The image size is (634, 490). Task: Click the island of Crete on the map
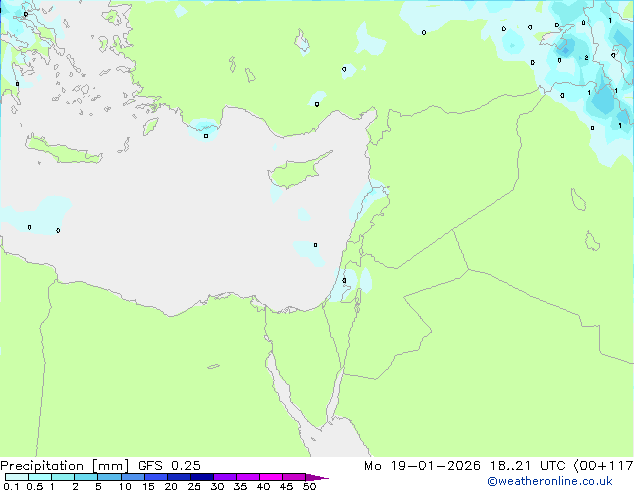tap(63, 150)
